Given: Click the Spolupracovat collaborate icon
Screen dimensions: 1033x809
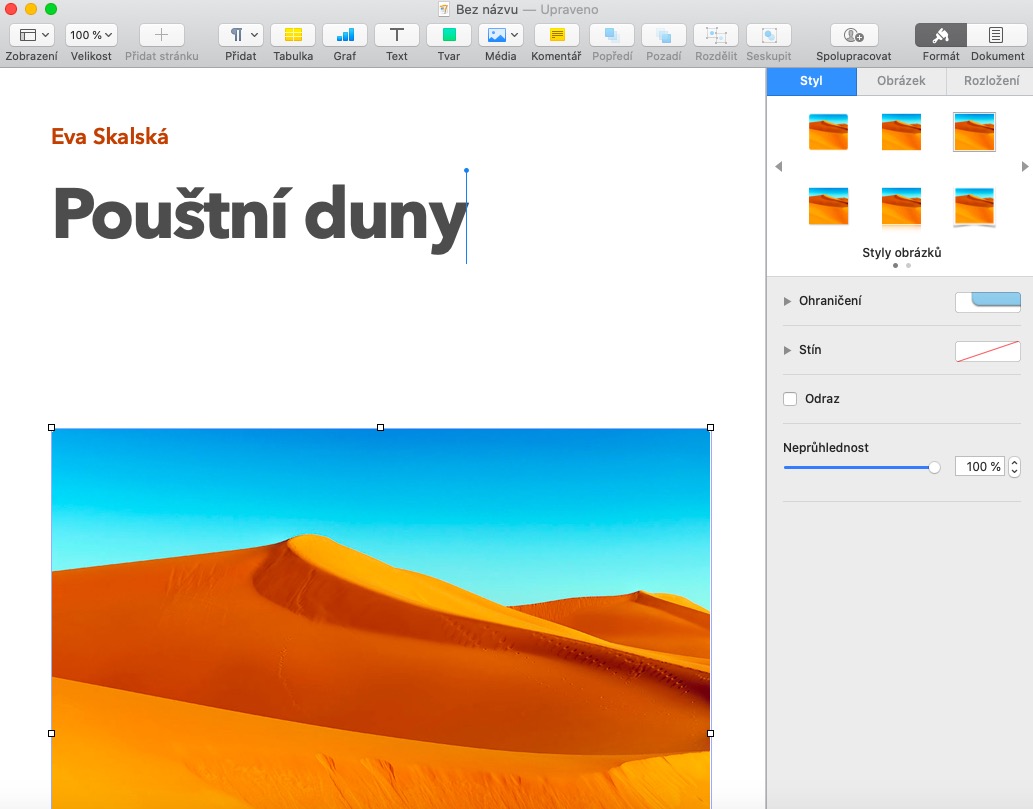Looking at the screenshot, I should tap(853, 35).
